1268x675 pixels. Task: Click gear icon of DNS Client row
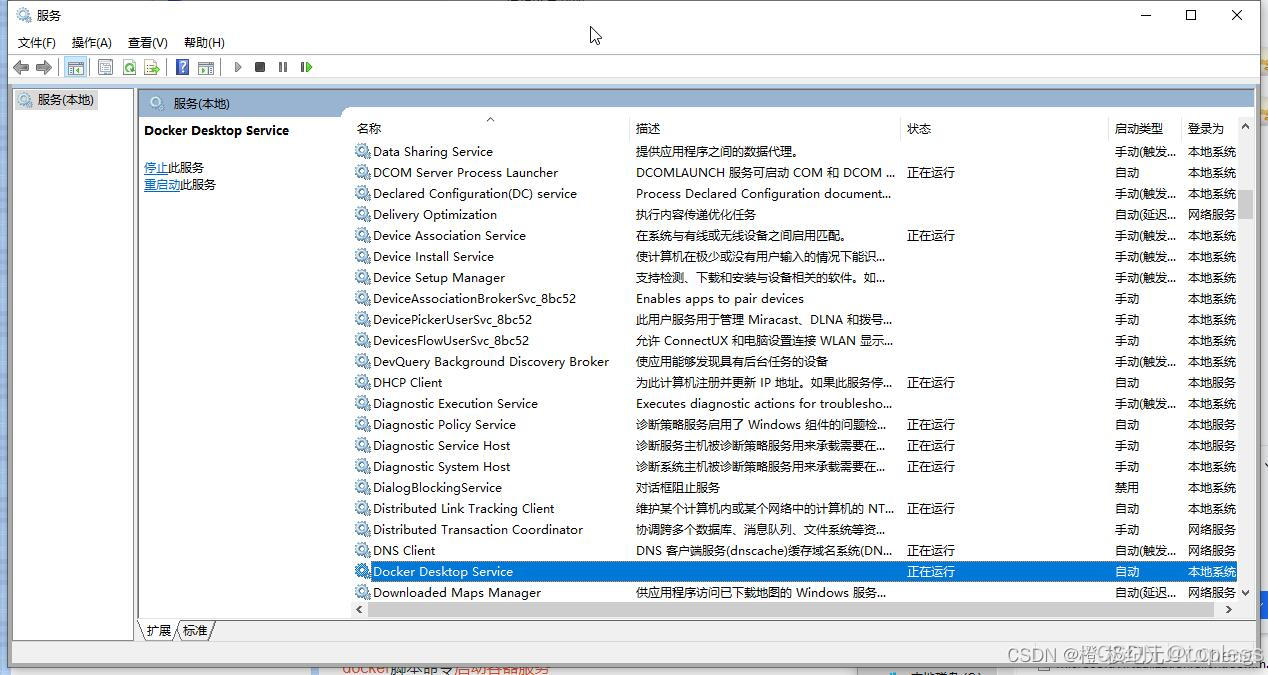pos(363,550)
